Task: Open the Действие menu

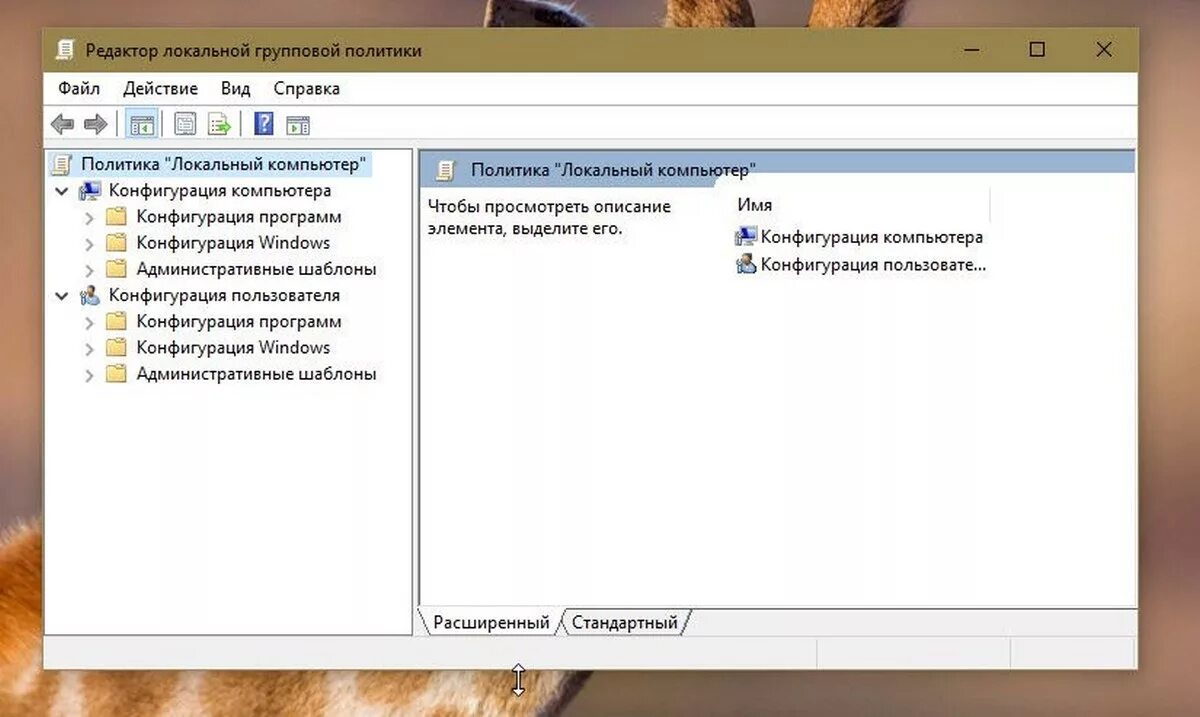Action: pos(160,88)
